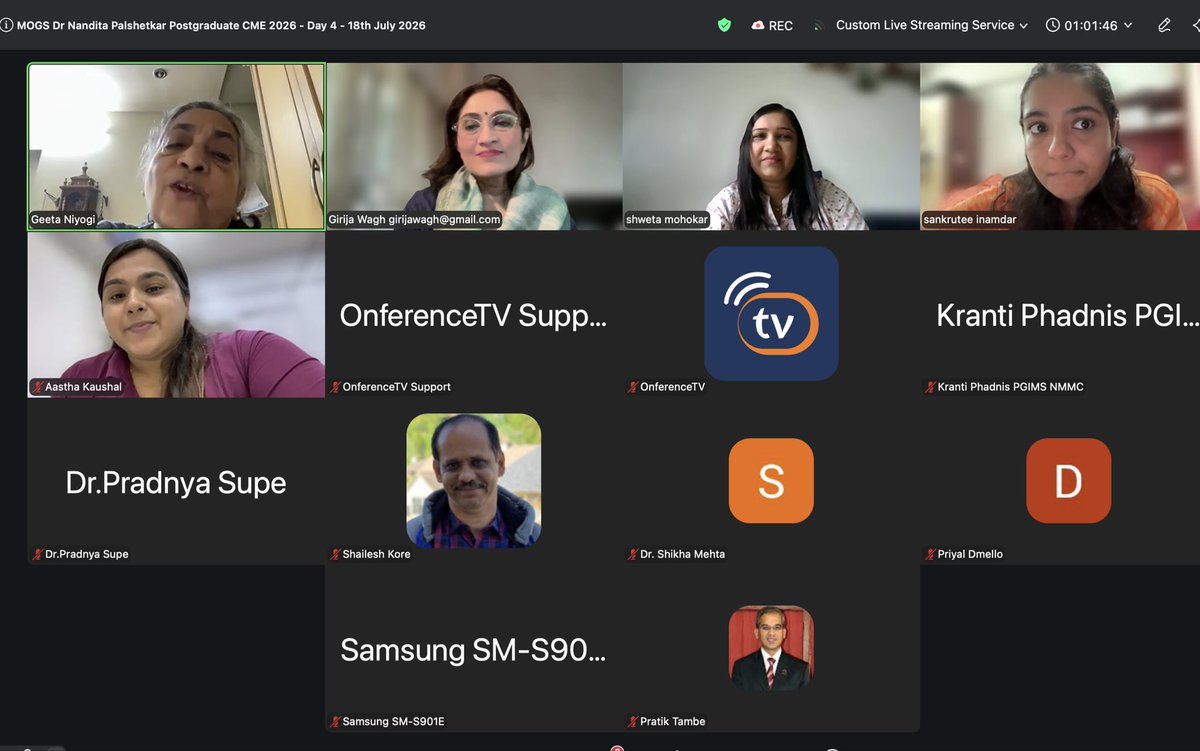Select sankrutee inamdar's video tile
The image size is (1200, 751).
(1060, 147)
